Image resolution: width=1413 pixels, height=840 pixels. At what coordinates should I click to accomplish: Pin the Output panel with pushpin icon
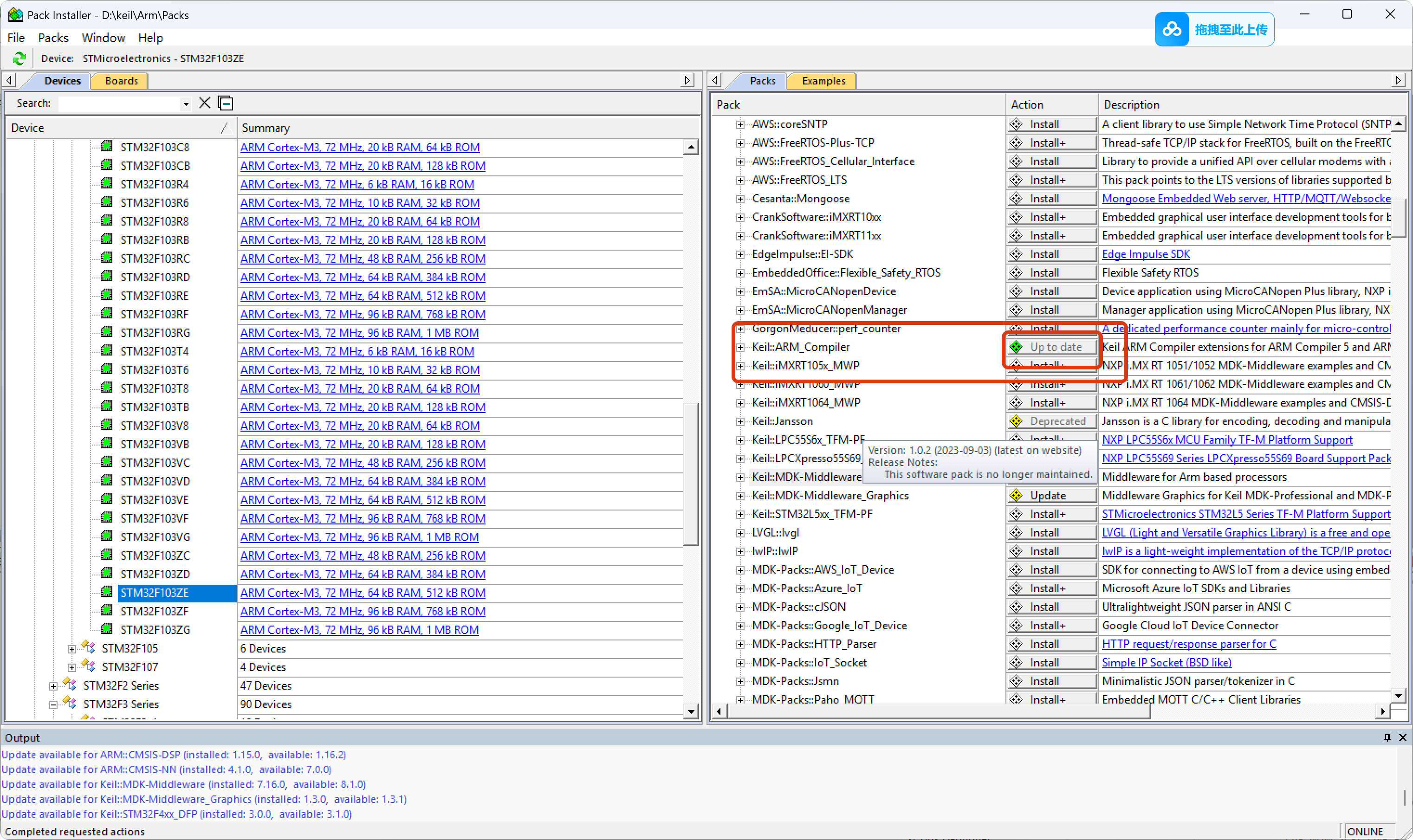pos(1387,737)
